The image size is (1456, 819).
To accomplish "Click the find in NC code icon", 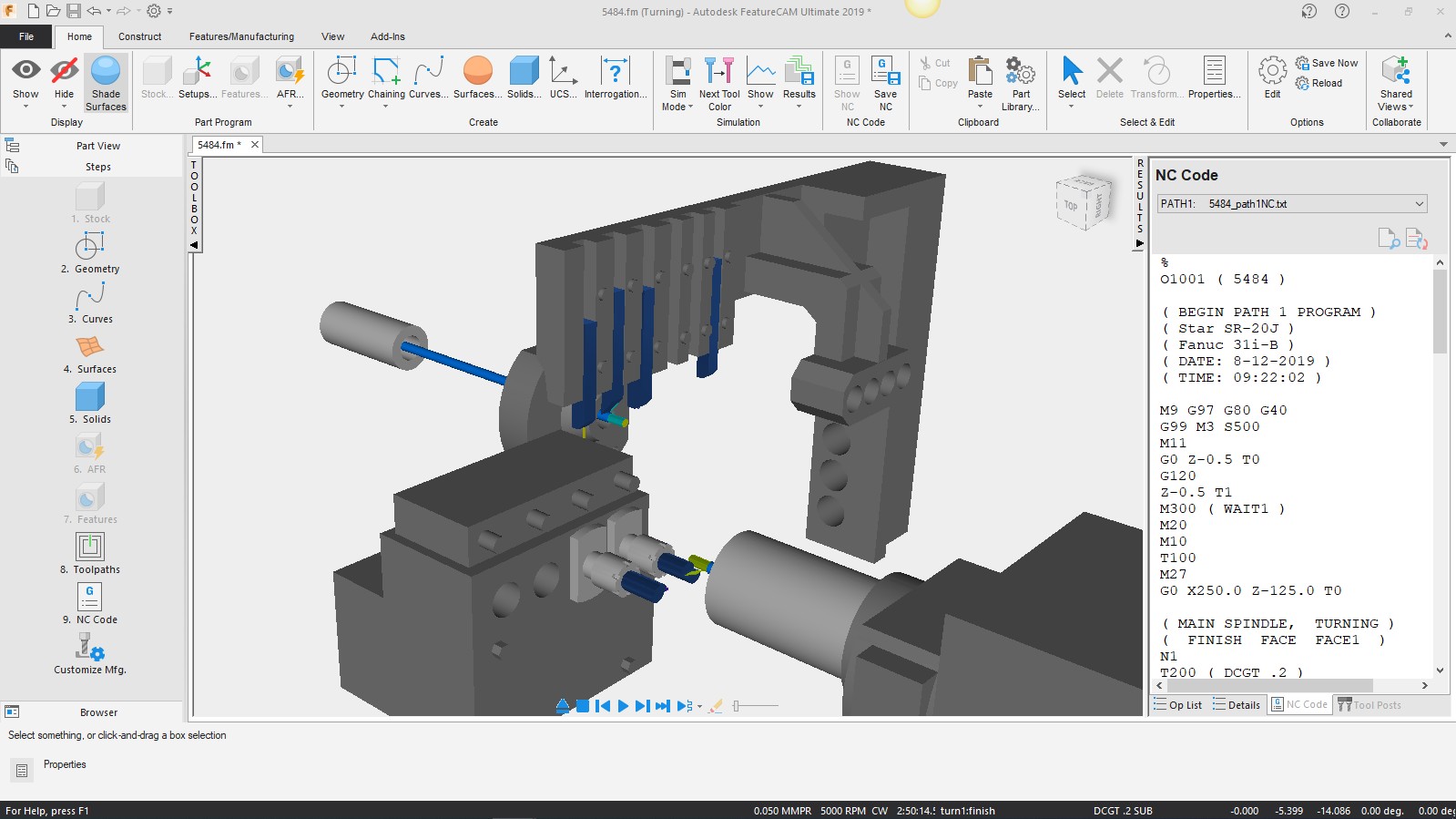I will click(x=1389, y=238).
